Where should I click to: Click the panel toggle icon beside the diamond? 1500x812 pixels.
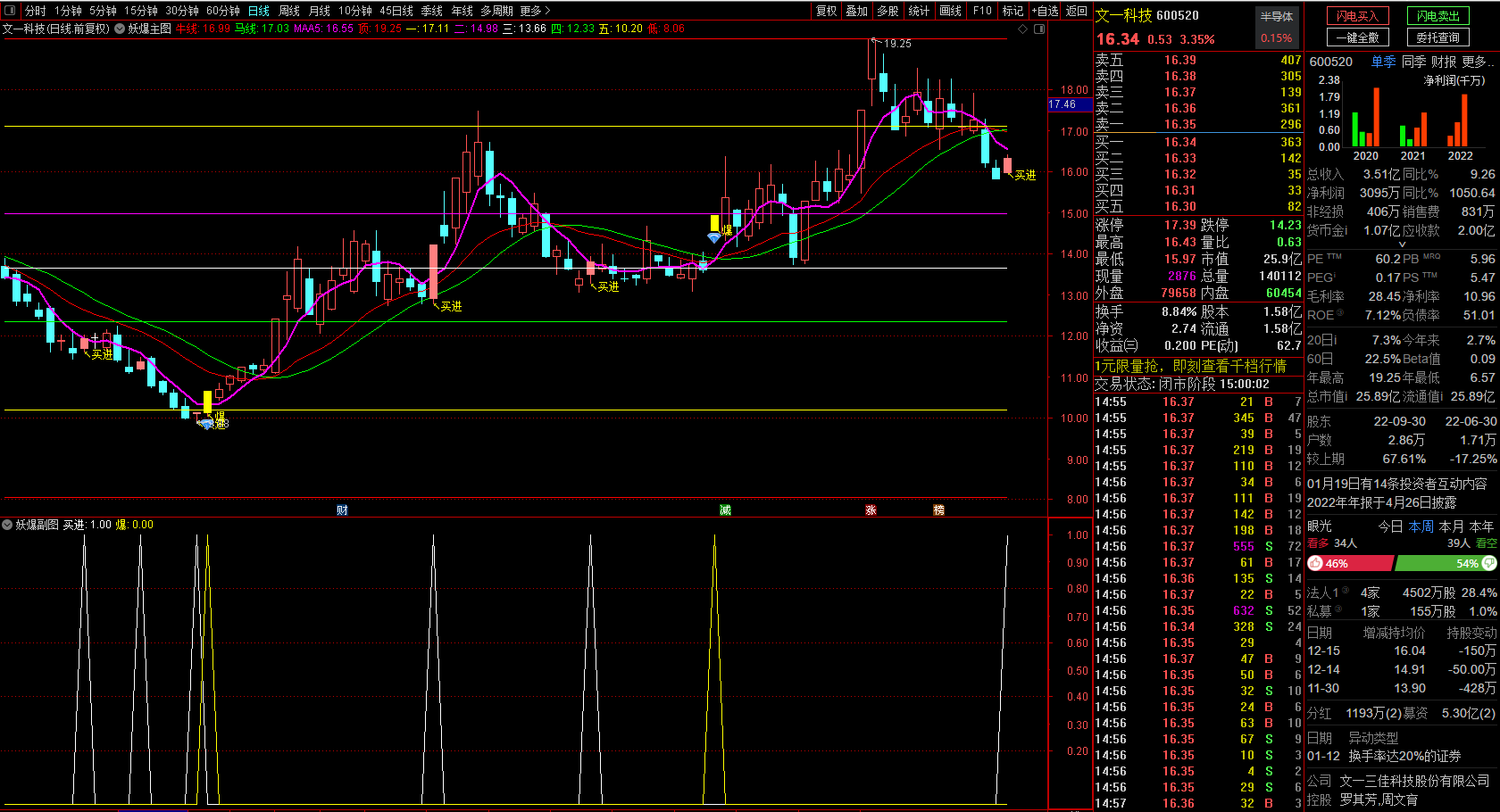1039,29
